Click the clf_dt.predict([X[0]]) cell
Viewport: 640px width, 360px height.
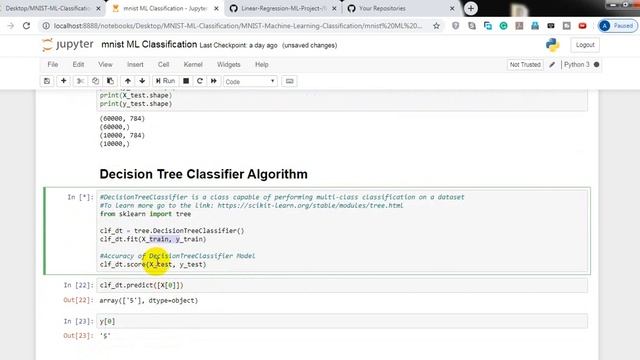(x=342, y=285)
